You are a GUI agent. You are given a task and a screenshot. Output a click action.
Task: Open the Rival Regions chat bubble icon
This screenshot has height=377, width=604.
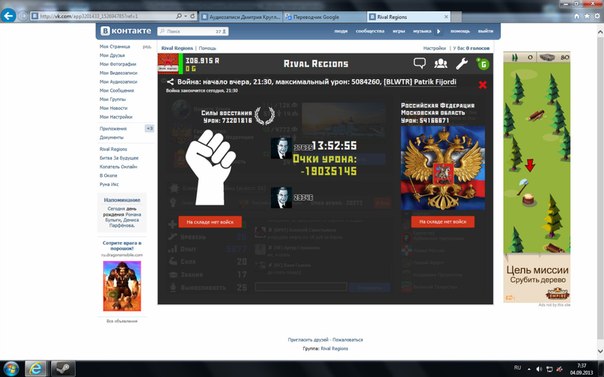pyautogui.click(x=419, y=64)
